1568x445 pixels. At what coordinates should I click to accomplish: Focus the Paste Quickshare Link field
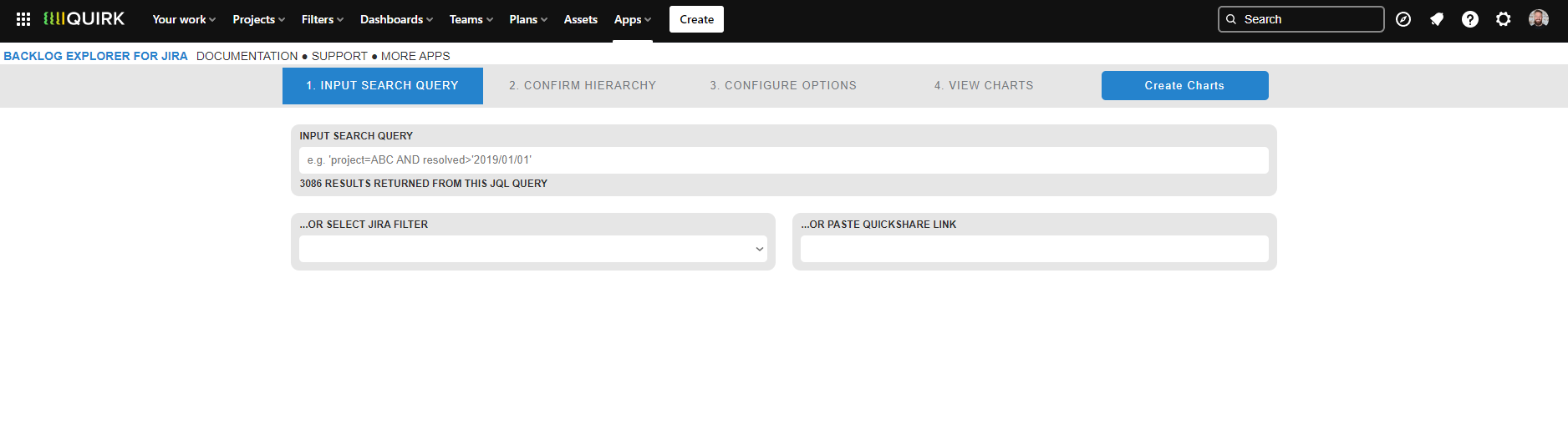1035,249
